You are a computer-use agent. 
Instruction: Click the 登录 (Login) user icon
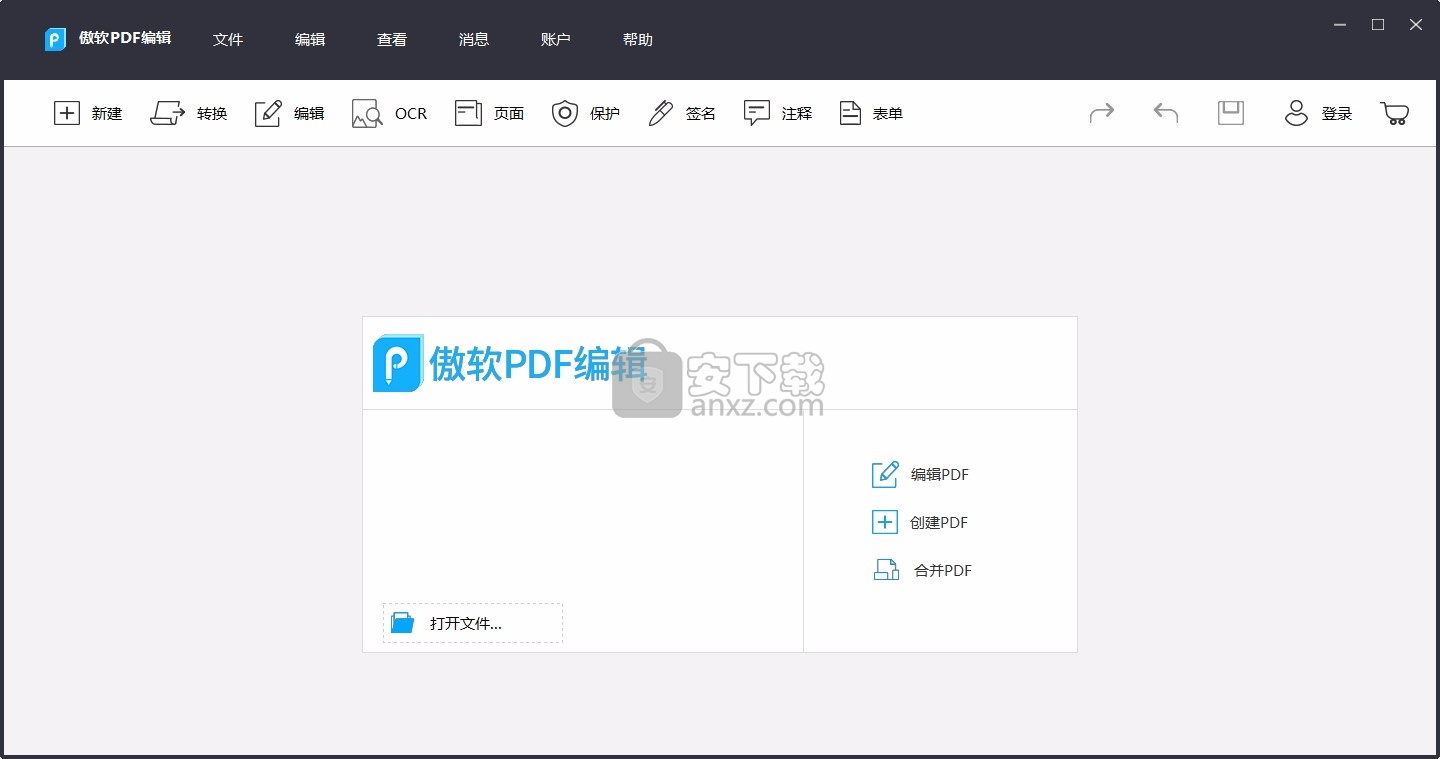pyautogui.click(x=1296, y=113)
